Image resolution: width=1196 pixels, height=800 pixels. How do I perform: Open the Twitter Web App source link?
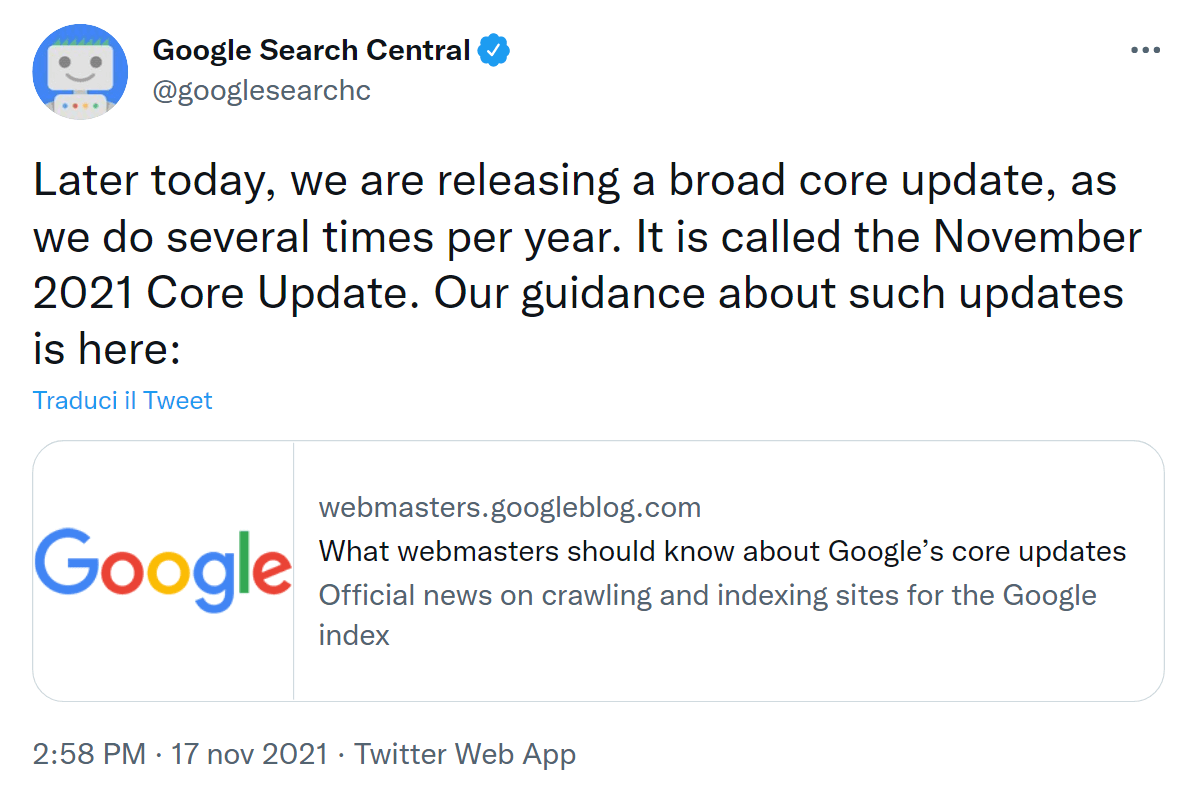pyautogui.click(x=465, y=754)
